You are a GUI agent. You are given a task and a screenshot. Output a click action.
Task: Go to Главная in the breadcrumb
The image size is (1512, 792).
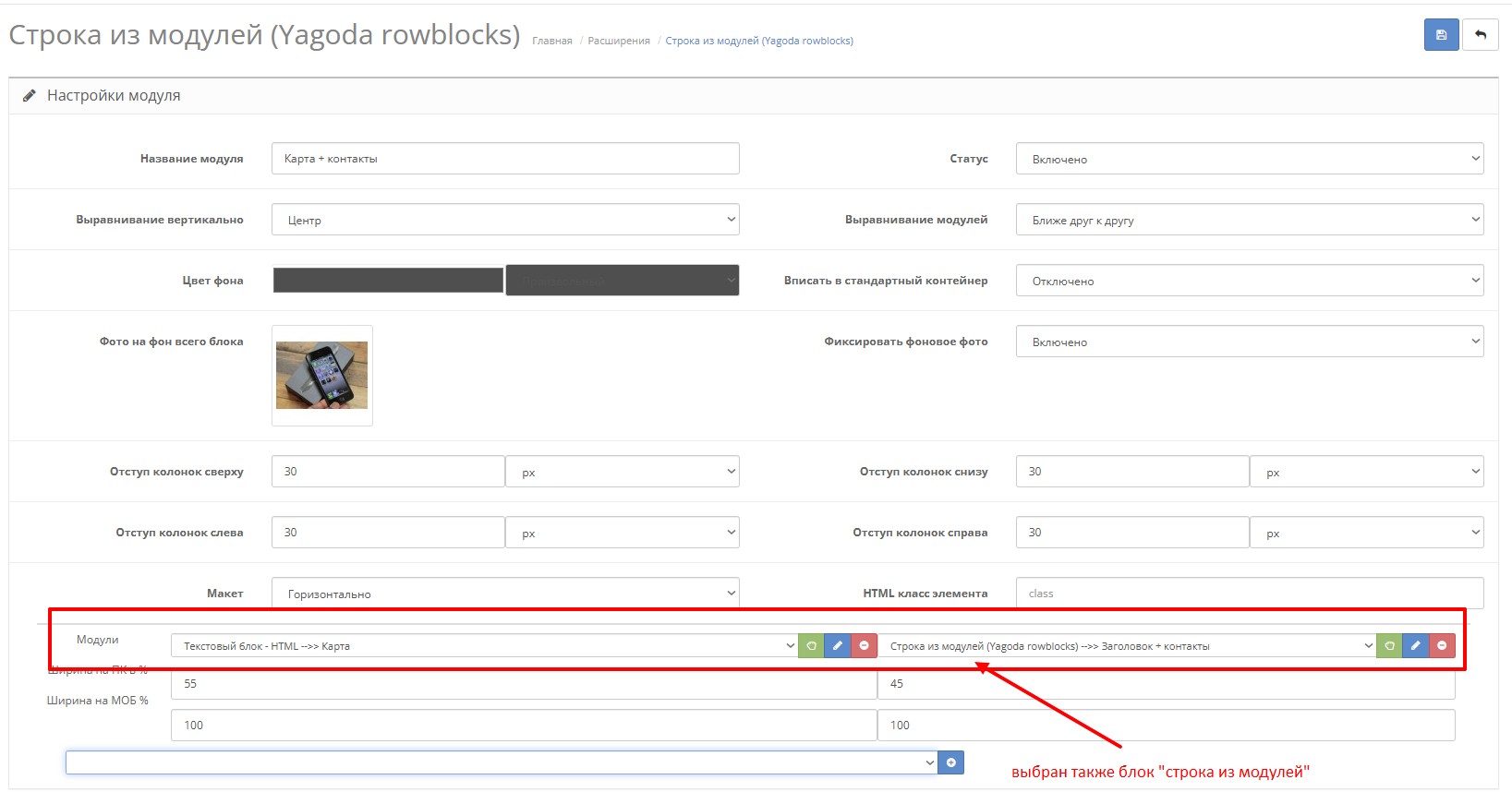click(551, 41)
